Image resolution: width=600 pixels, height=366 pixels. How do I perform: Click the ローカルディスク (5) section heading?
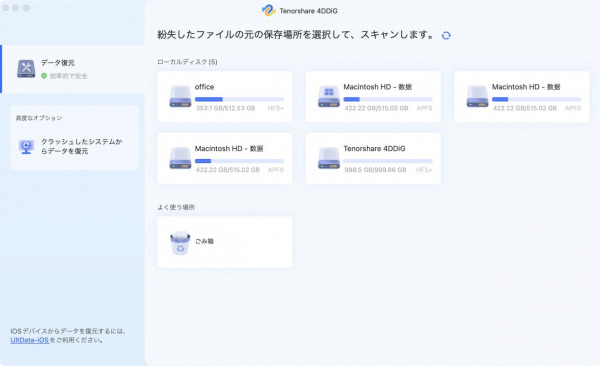coord(187,62)
